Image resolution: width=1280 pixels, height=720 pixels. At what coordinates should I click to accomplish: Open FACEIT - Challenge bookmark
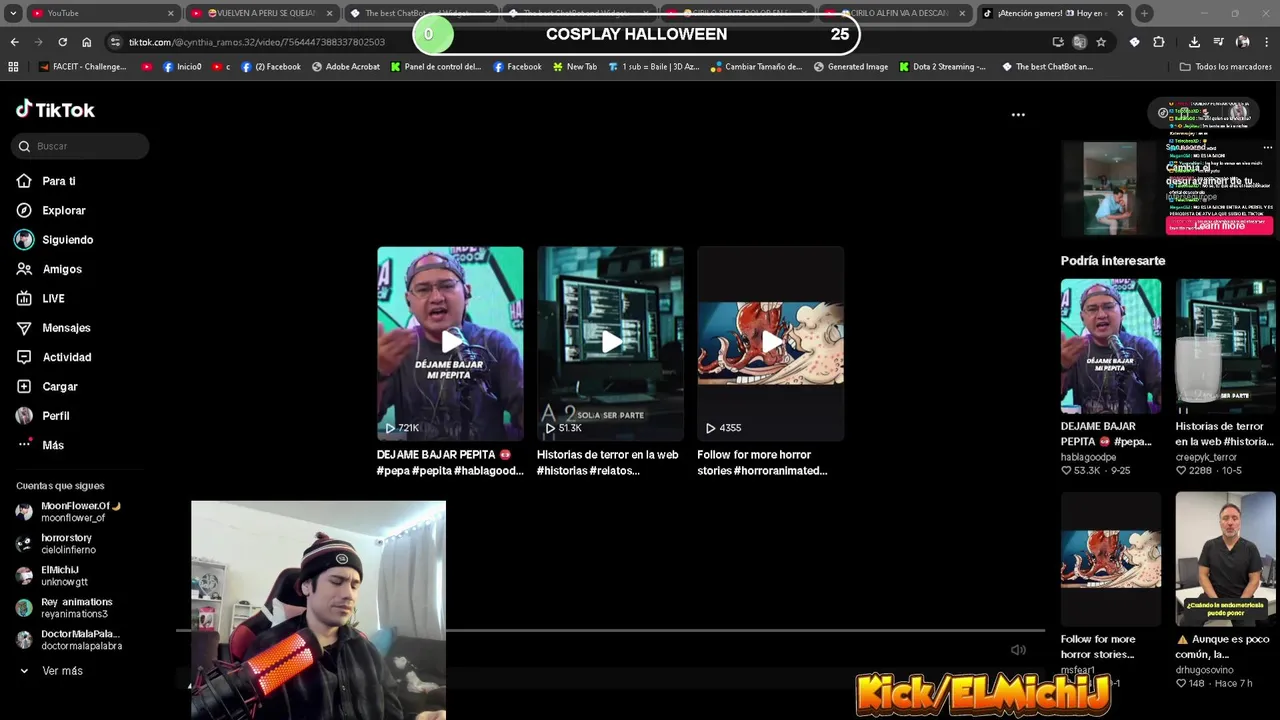point(82,67)
